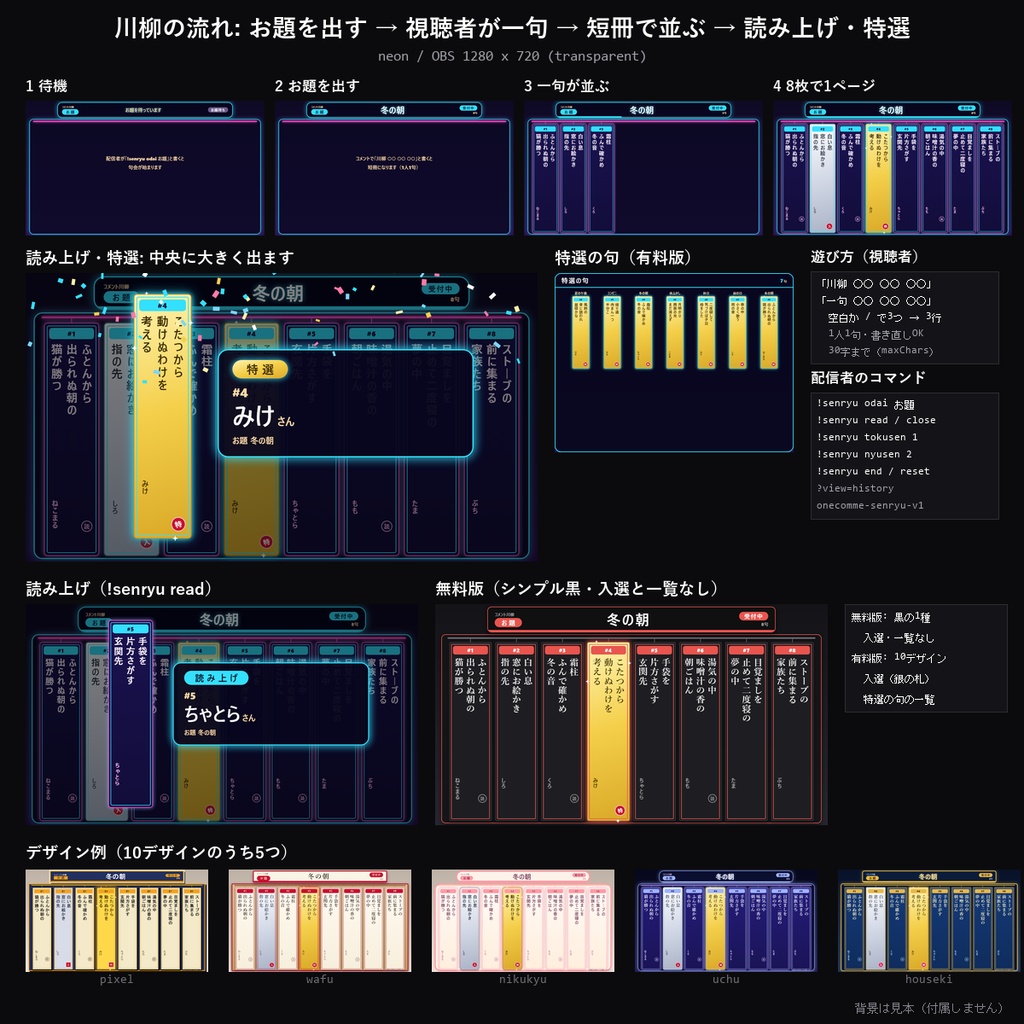Open the step 3 一句が並ぶ preview thumbnail
Screen dimensions: 1024x1024
coord(643,168)
